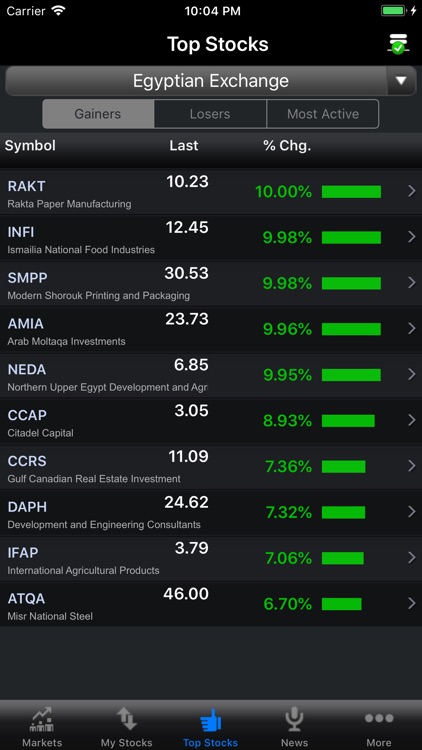Switch to Gainers segment

[98, 114]
